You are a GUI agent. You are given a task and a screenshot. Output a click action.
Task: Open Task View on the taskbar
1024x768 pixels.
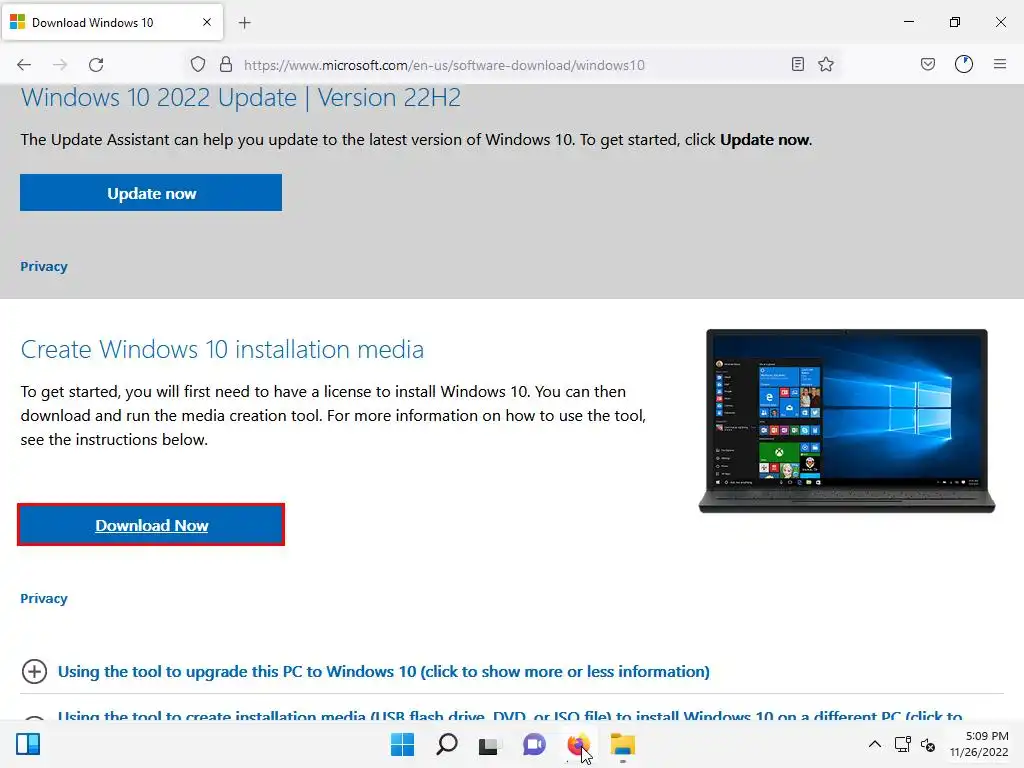pyautogui.click(x=488, y=745)
